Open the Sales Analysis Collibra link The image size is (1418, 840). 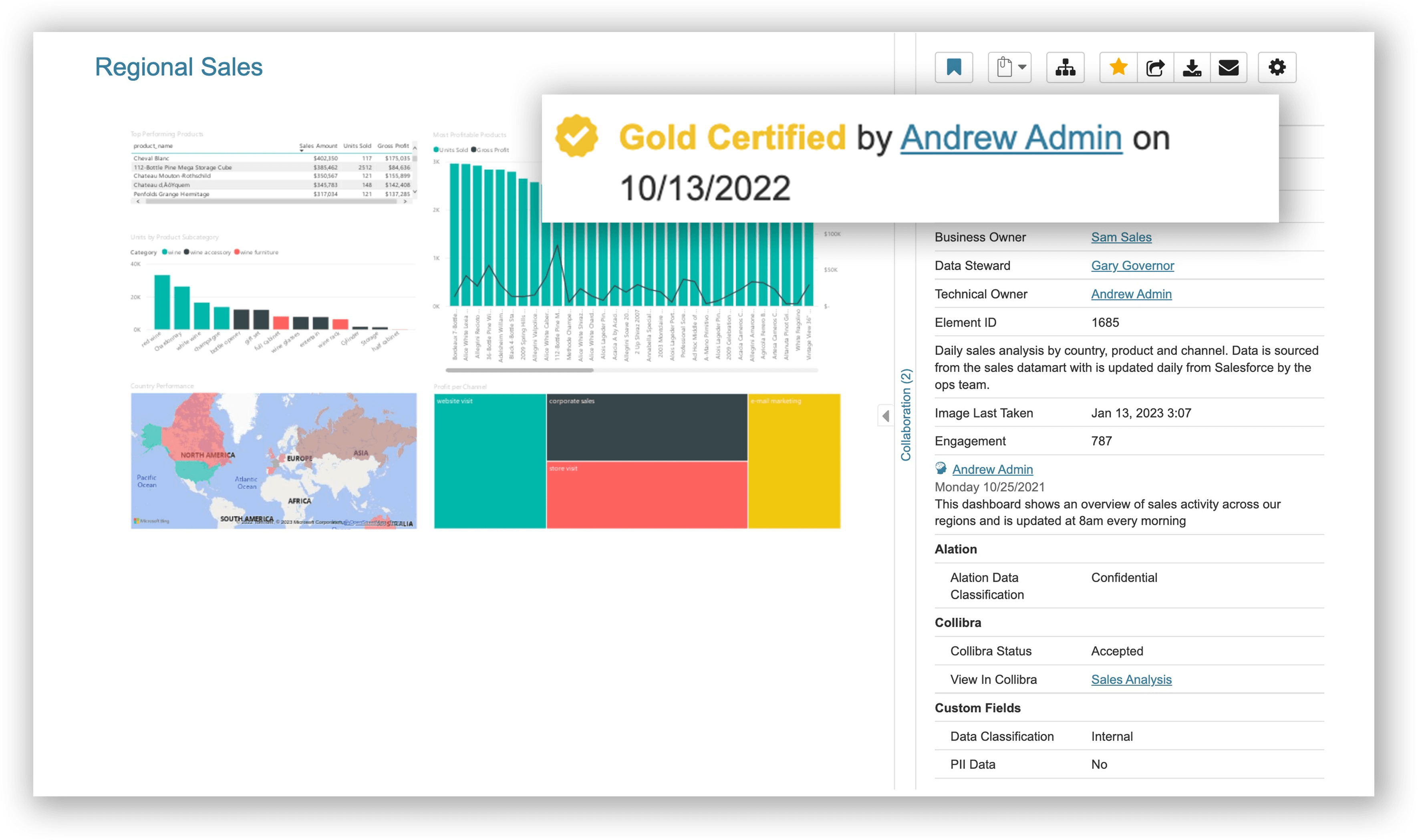tap(1131, 679)
